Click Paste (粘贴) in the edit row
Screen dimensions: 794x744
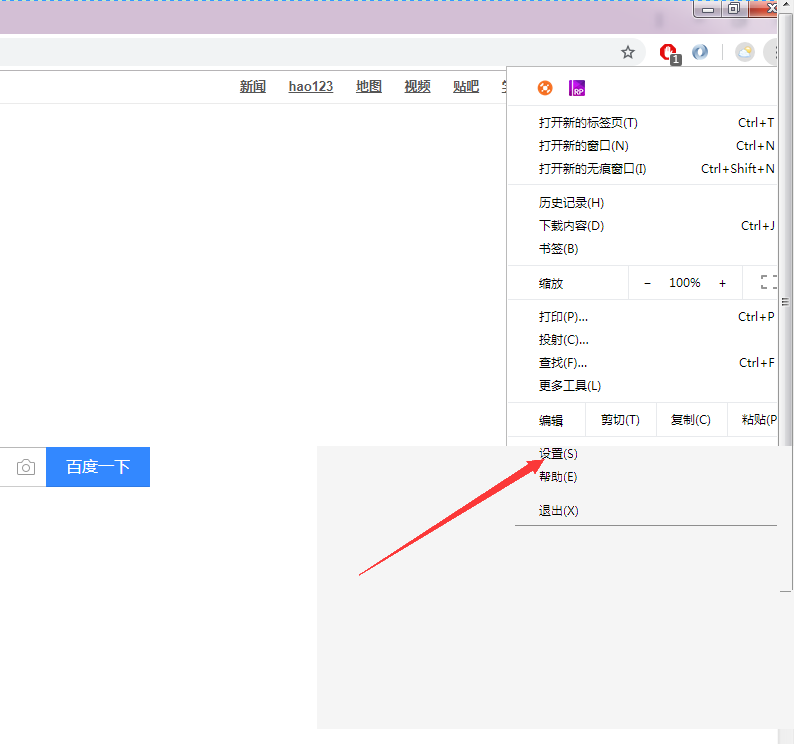pyautogui.click(x=753, y=420)
